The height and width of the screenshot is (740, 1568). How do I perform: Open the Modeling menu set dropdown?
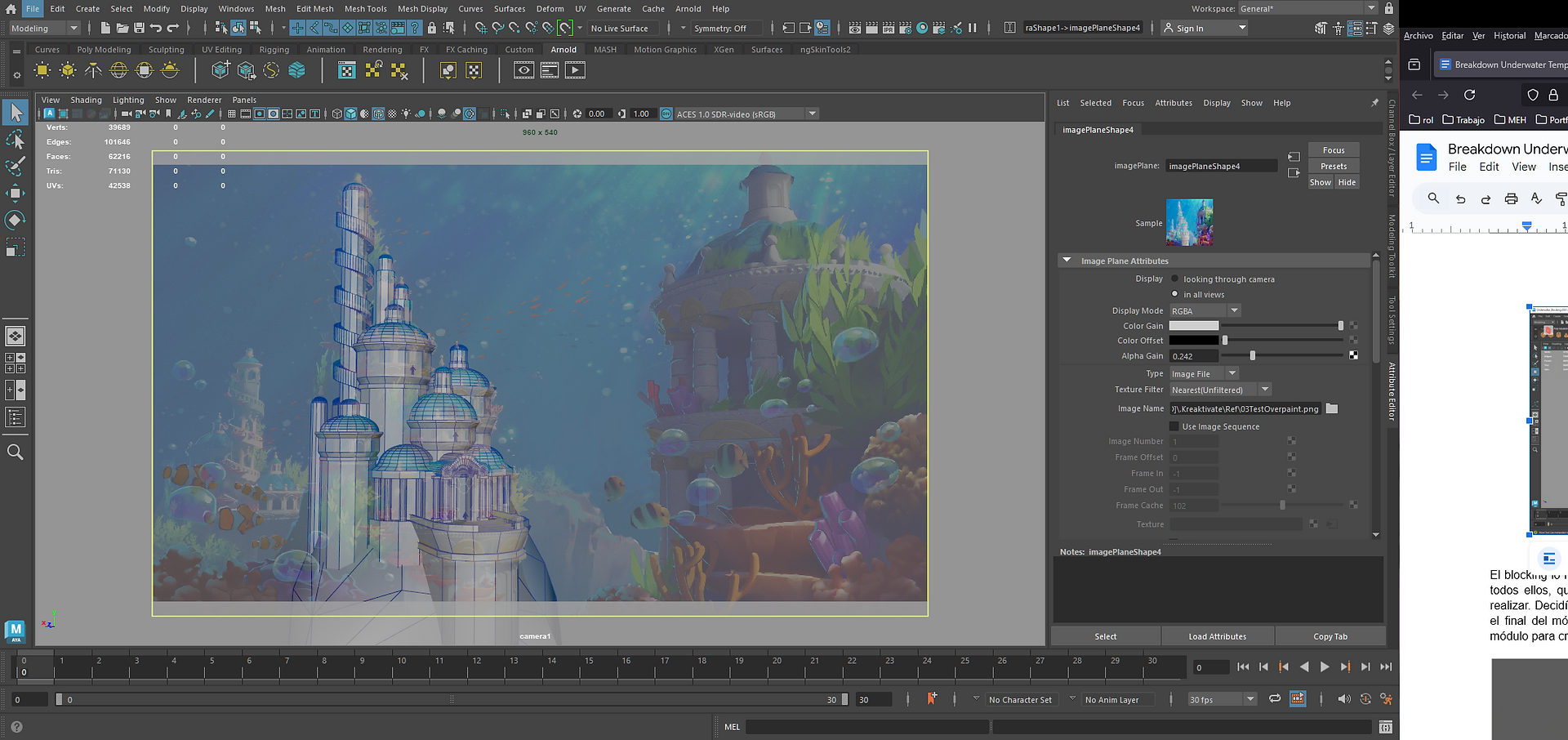click(x=44, y=28)
